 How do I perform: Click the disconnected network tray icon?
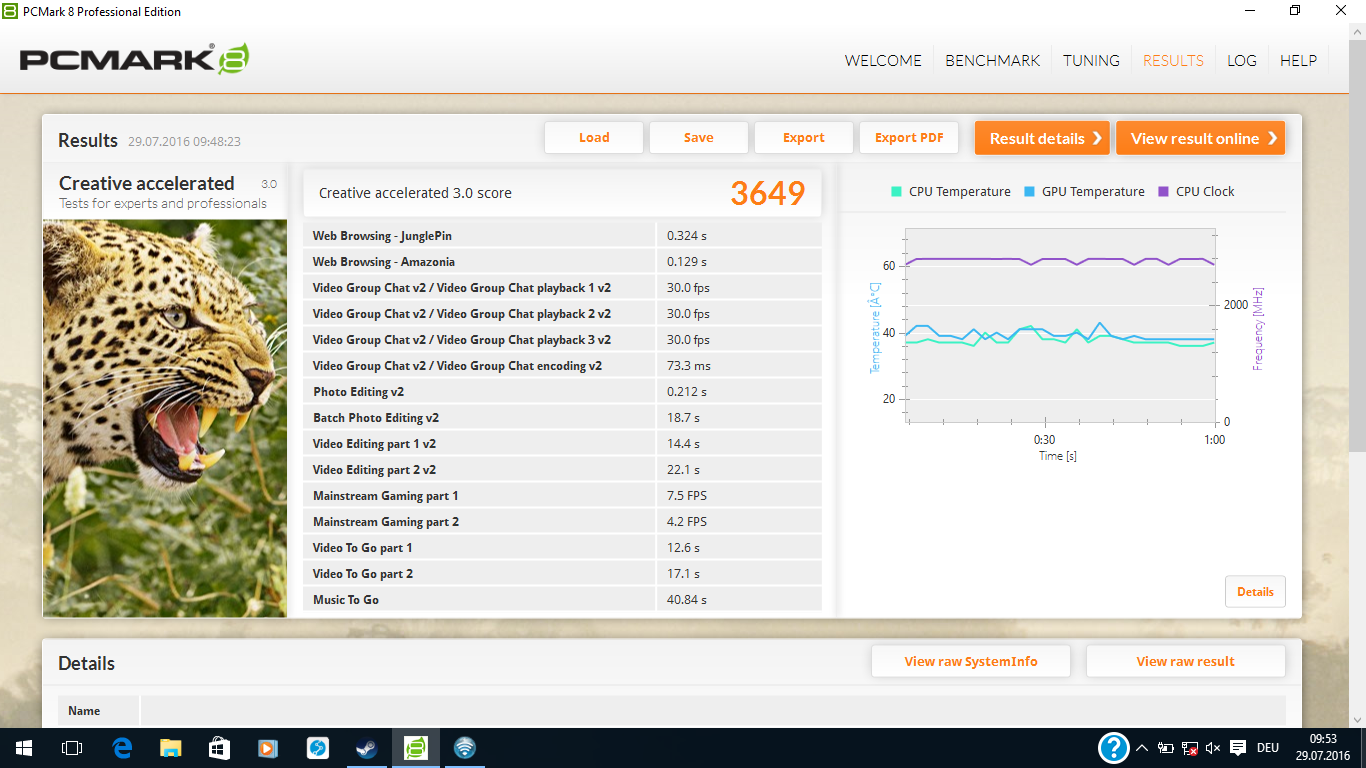pyautogui.click(x=1190, y=748)
